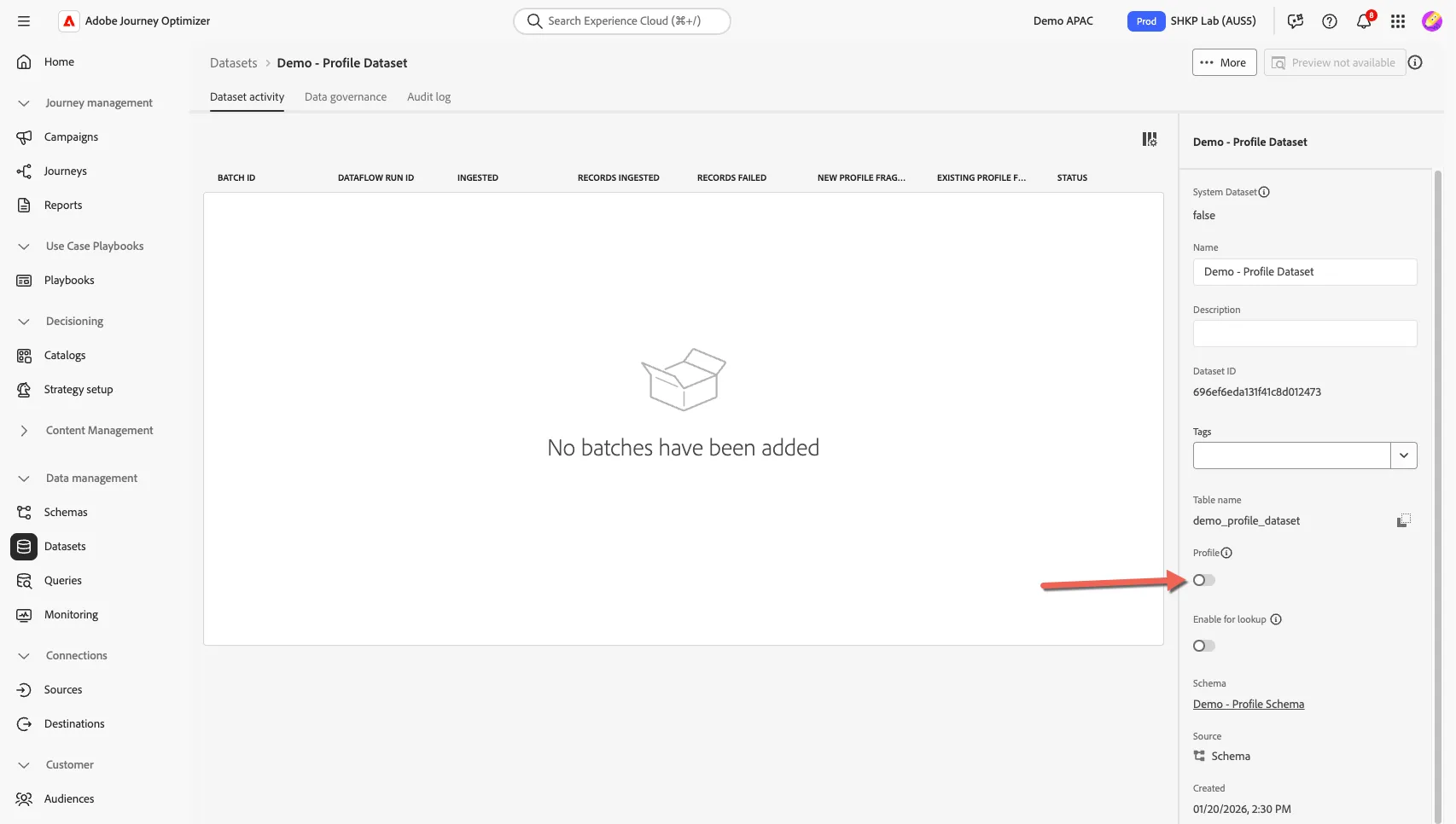
Task: Click the Audiences people icon
Action: coord(24,799)
